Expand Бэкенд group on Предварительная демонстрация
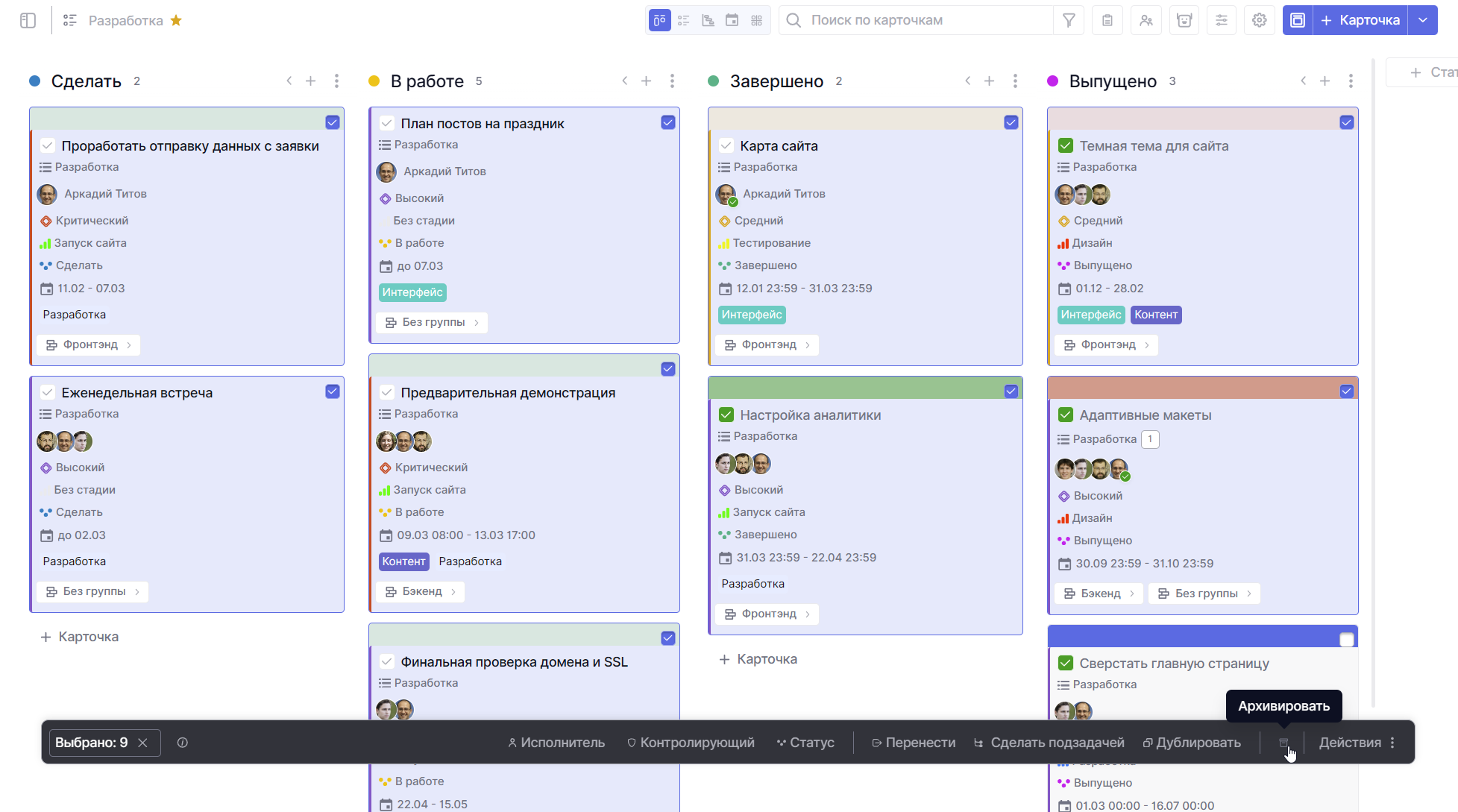The width and height of the screenshot is (1458, 812). [x=421, y=591]
